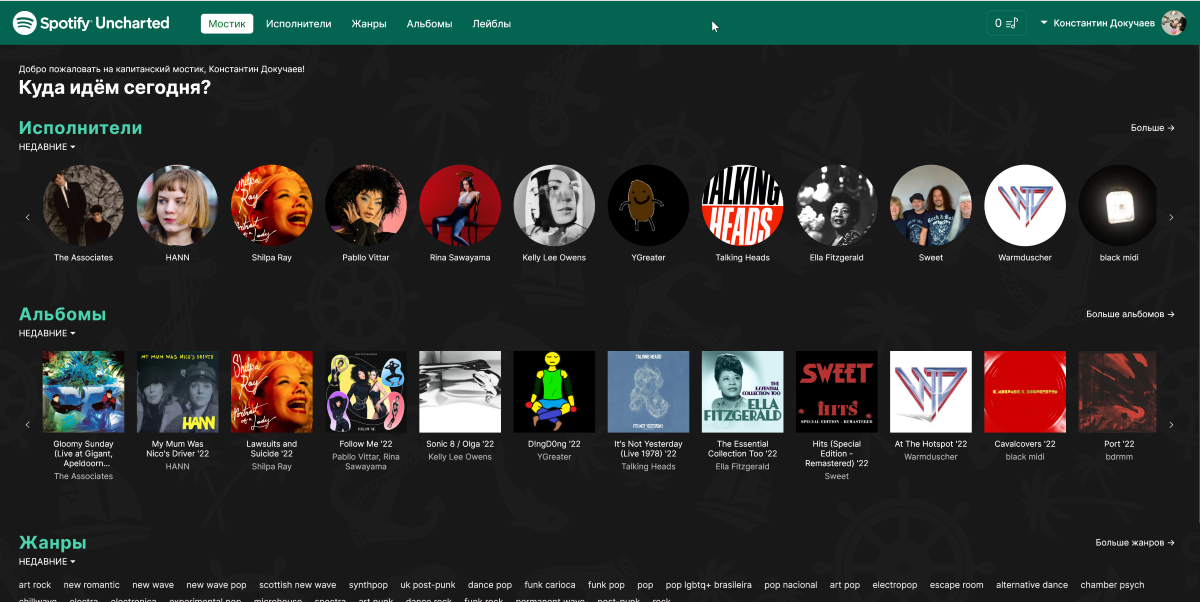The width and height of the screenshot is (1200, 602).
Task: Select the pop nacional genre
Action: 791,585
